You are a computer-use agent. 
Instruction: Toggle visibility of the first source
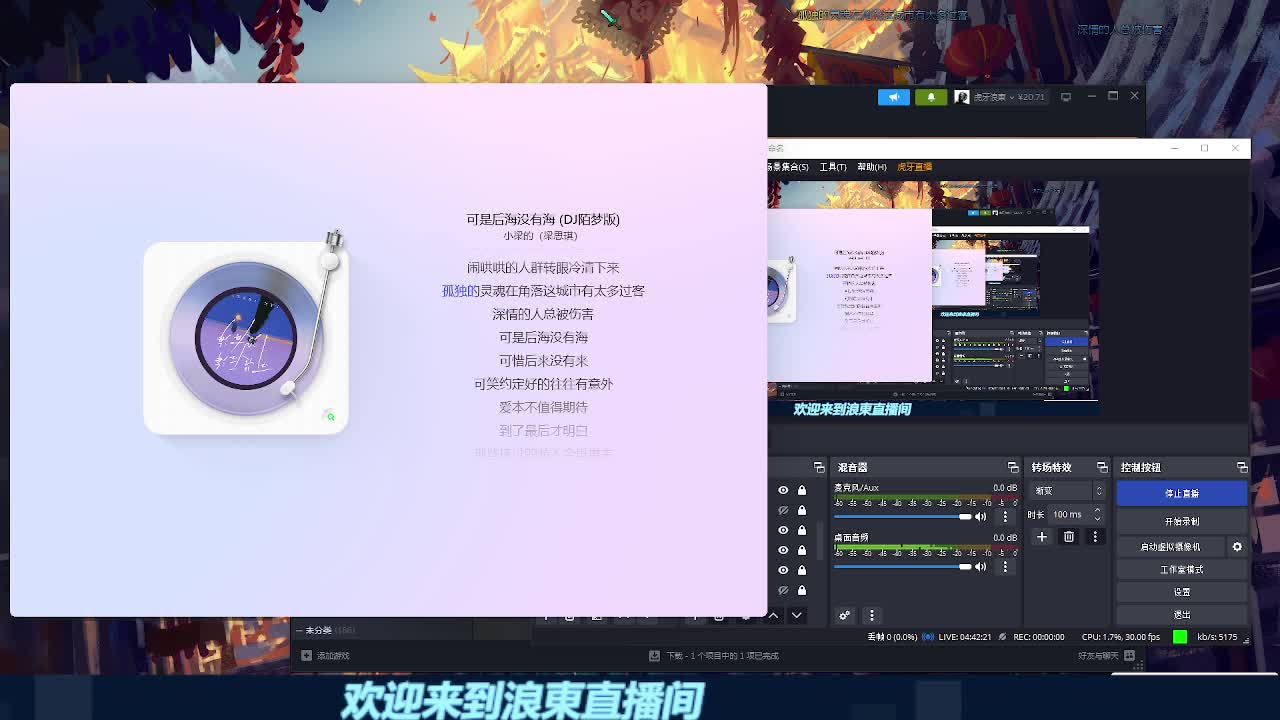coord(783,490)
